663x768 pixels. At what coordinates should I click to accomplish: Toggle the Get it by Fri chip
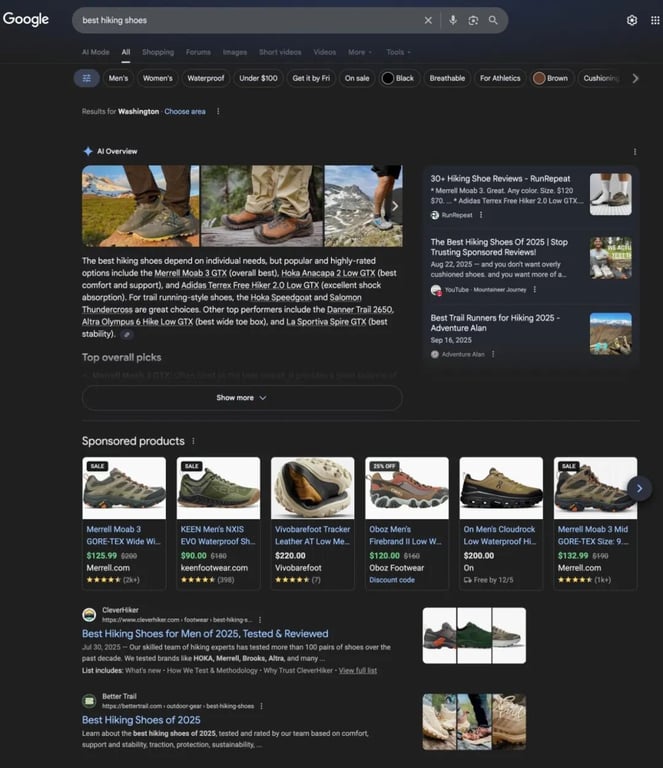point(311,78)
